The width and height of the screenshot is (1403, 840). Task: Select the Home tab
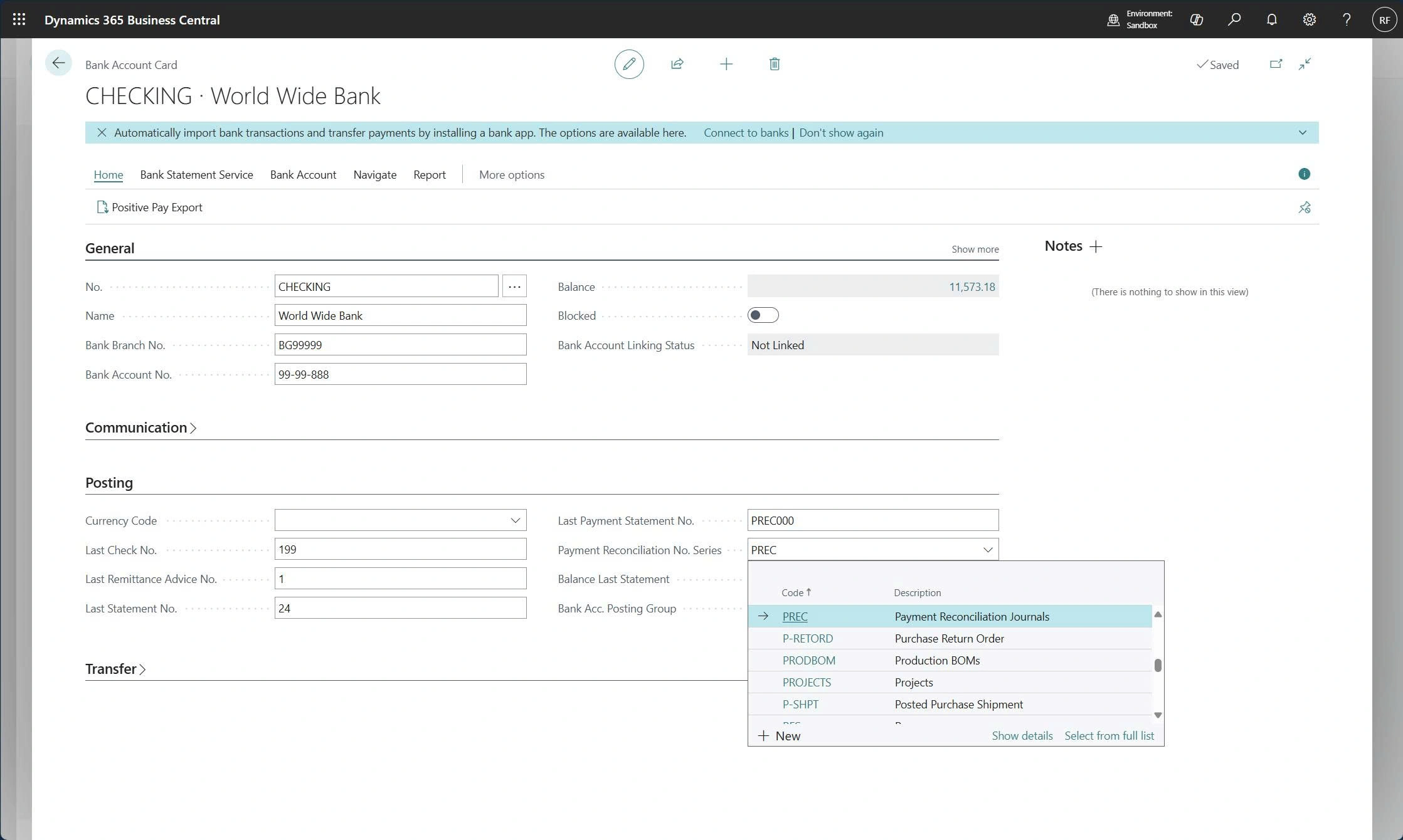point(109,175)
